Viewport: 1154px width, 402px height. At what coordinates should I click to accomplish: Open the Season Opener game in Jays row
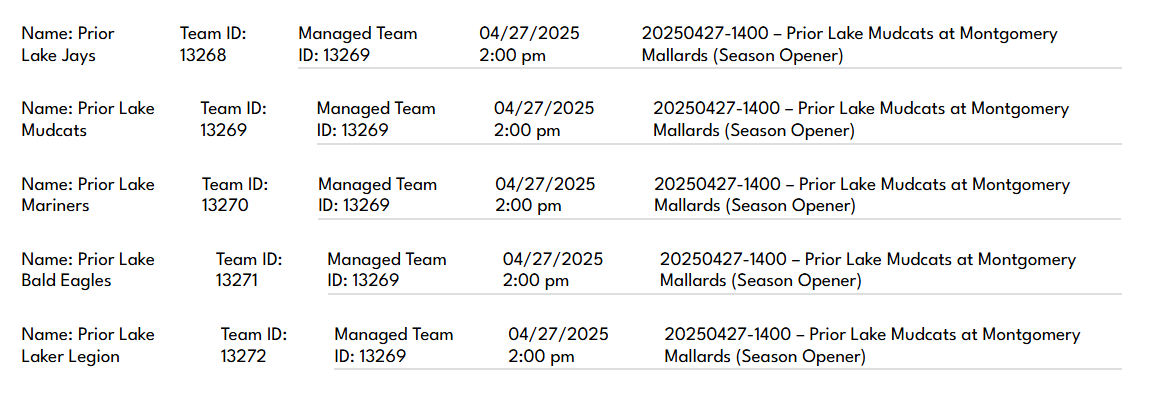coord(849,44)
